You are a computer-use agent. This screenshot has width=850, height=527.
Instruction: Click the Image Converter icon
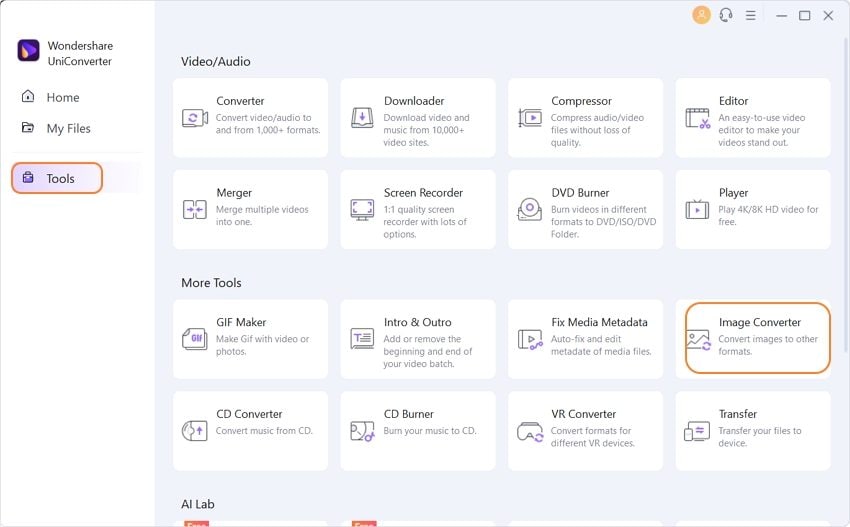pos(698,340)
